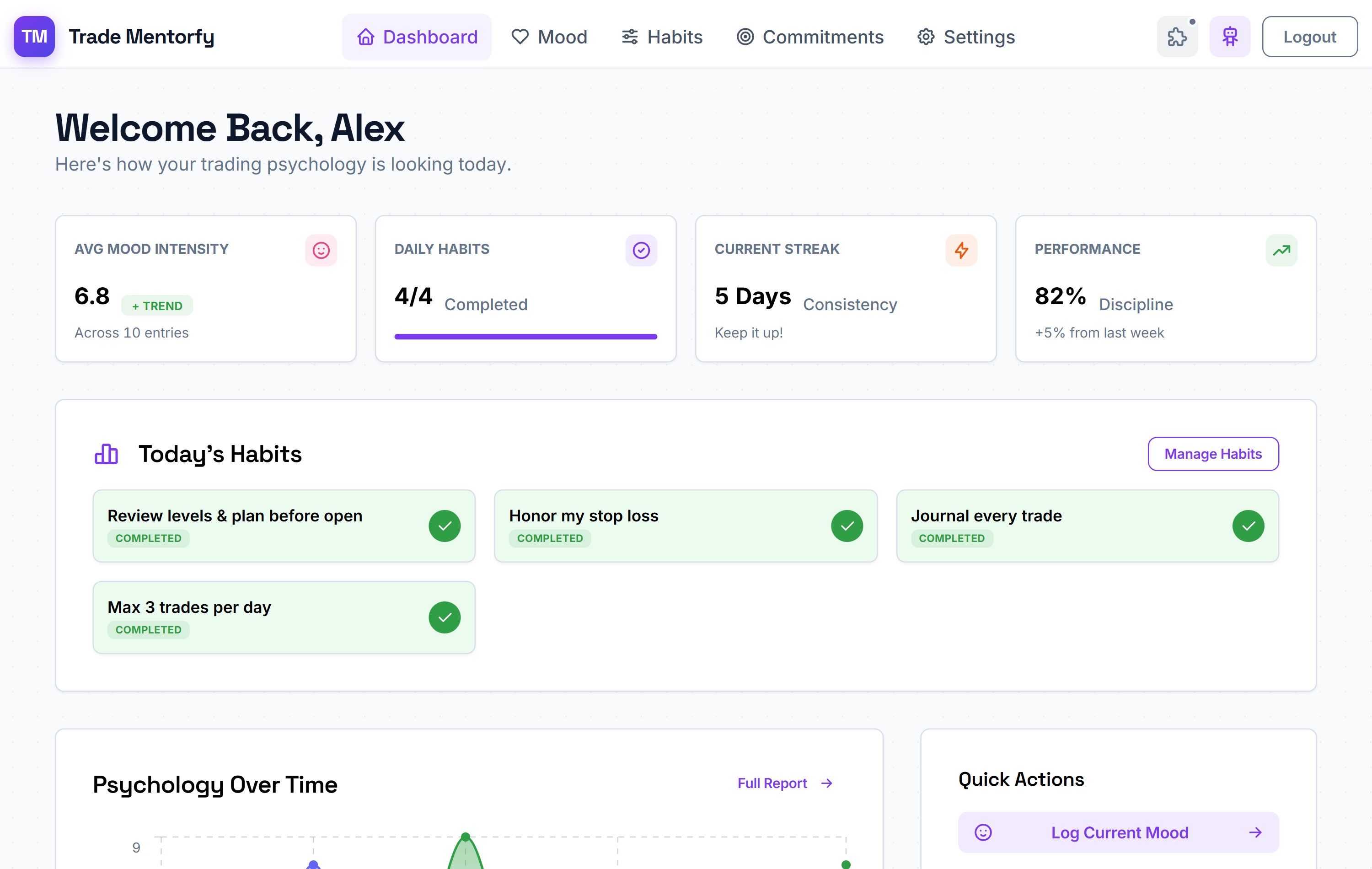Viewport: 1372px width, 869px height.
Task: Click the Psychology Over Time heading
Action: point(215,785)
